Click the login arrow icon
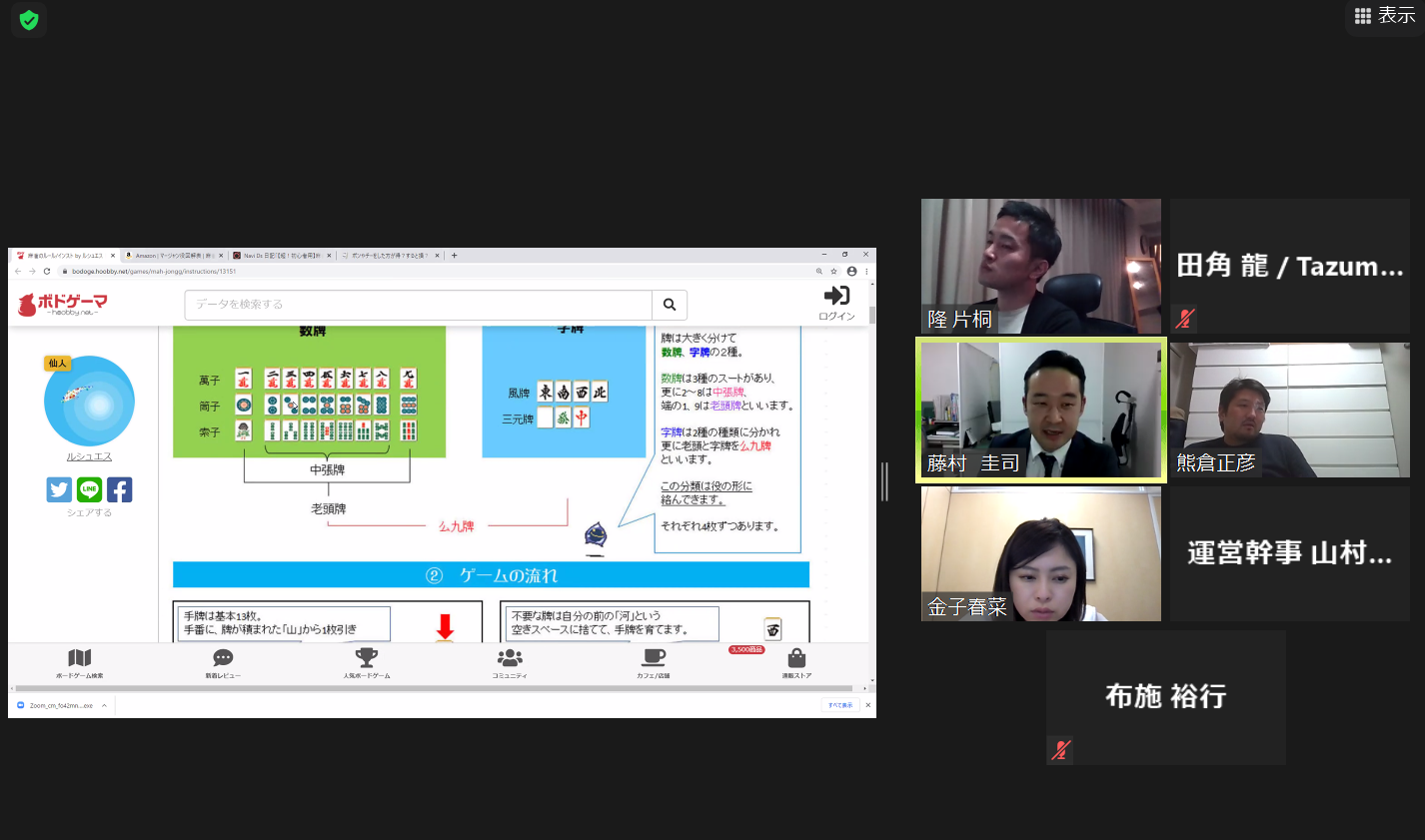The height and width of the screenshot is (840, 1425). coord(836,296)
